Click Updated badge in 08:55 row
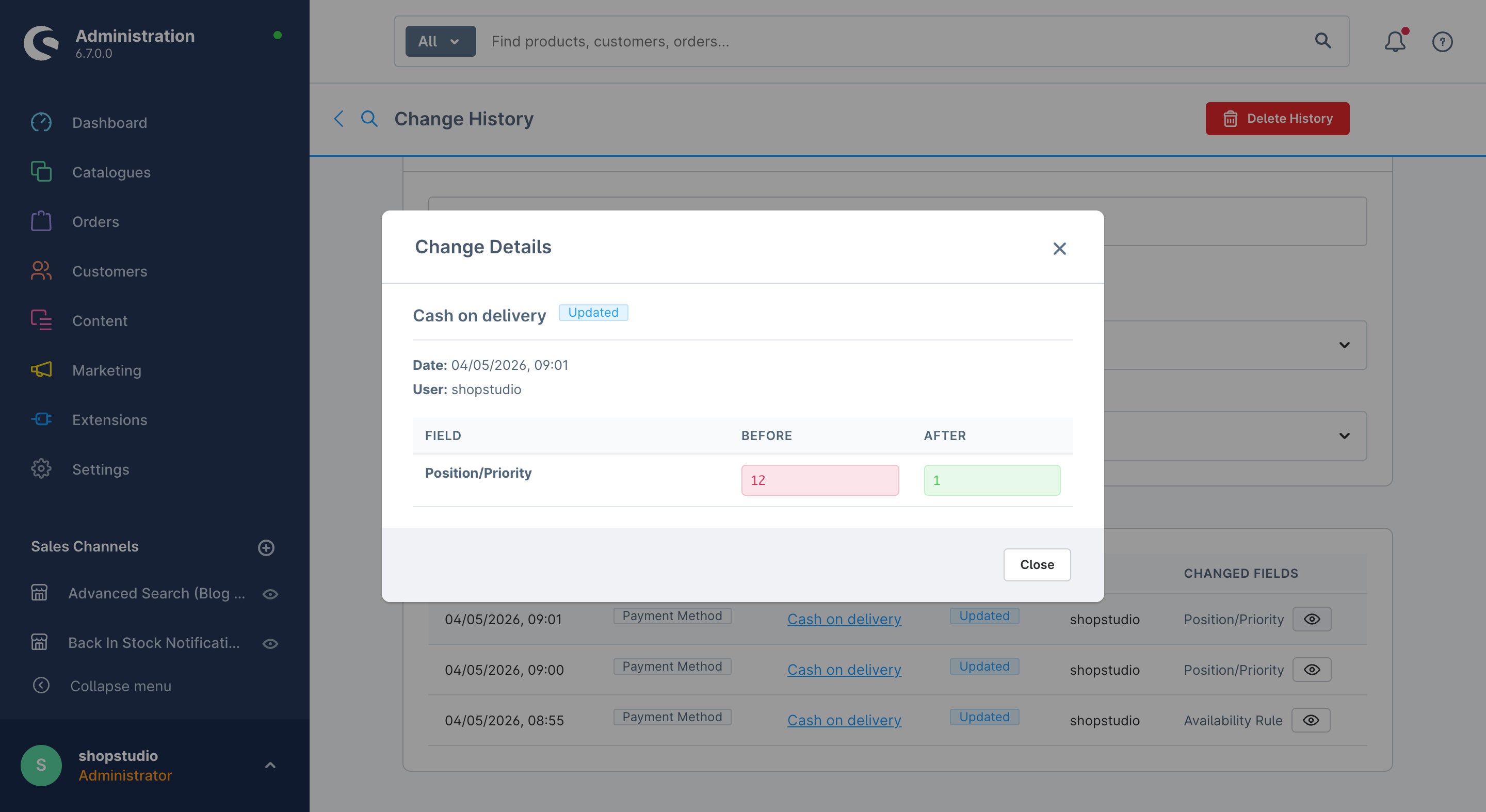Image resolution: width=1486 pixels, height=812 pixels. point(984,717)
